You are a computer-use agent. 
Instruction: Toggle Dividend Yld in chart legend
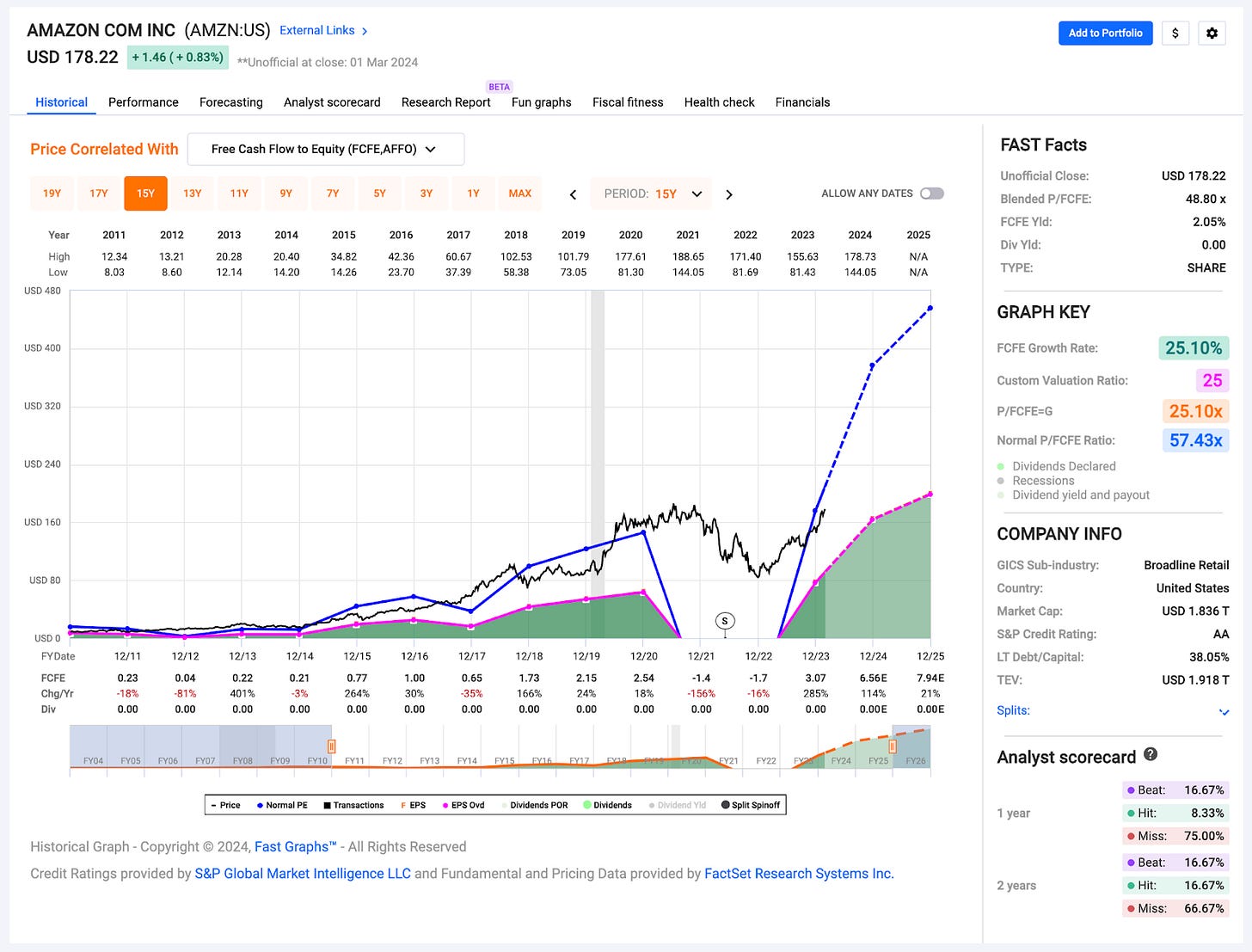pyautogui.click(x=678, y=805)
